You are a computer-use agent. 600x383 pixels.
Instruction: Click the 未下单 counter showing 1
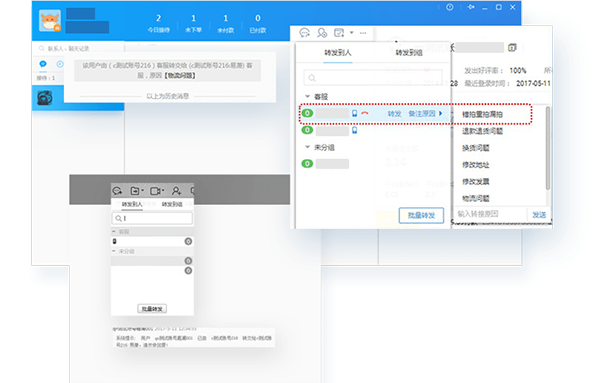point(193,23)
